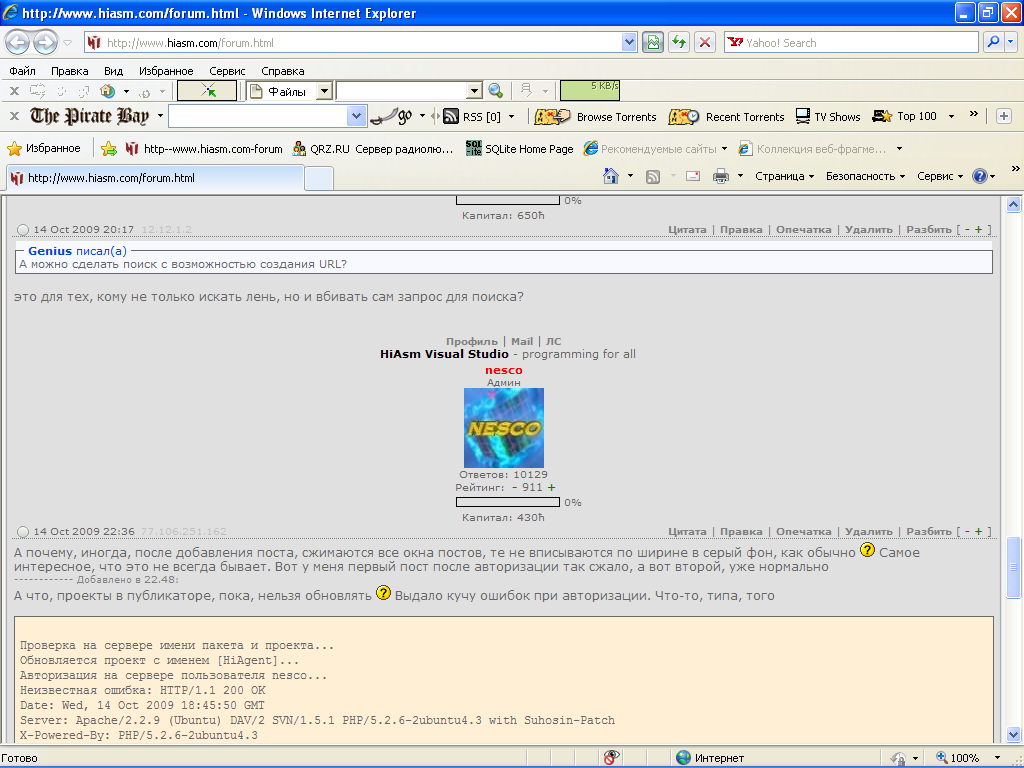
Task: Select radio button of 14 Oct 22:36 post
Action: [x=24, y=532]
